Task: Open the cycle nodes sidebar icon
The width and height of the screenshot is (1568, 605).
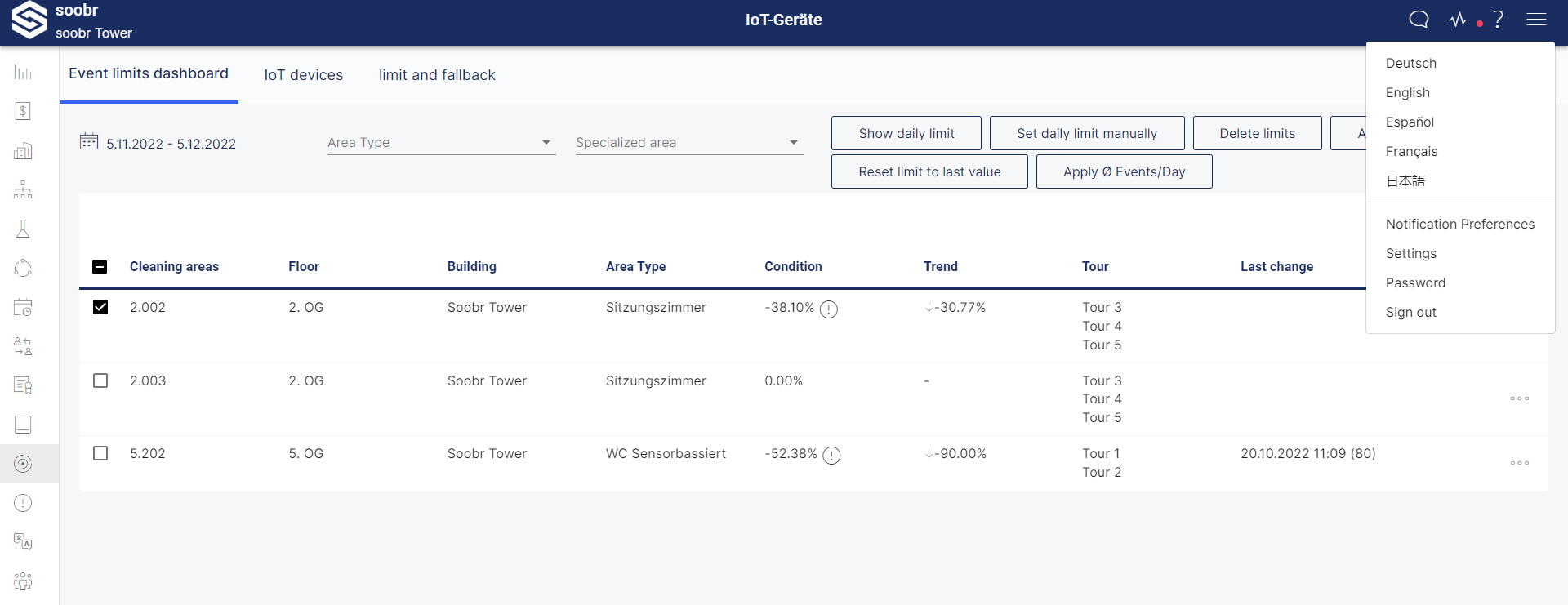Action: [x=23, y=268]
